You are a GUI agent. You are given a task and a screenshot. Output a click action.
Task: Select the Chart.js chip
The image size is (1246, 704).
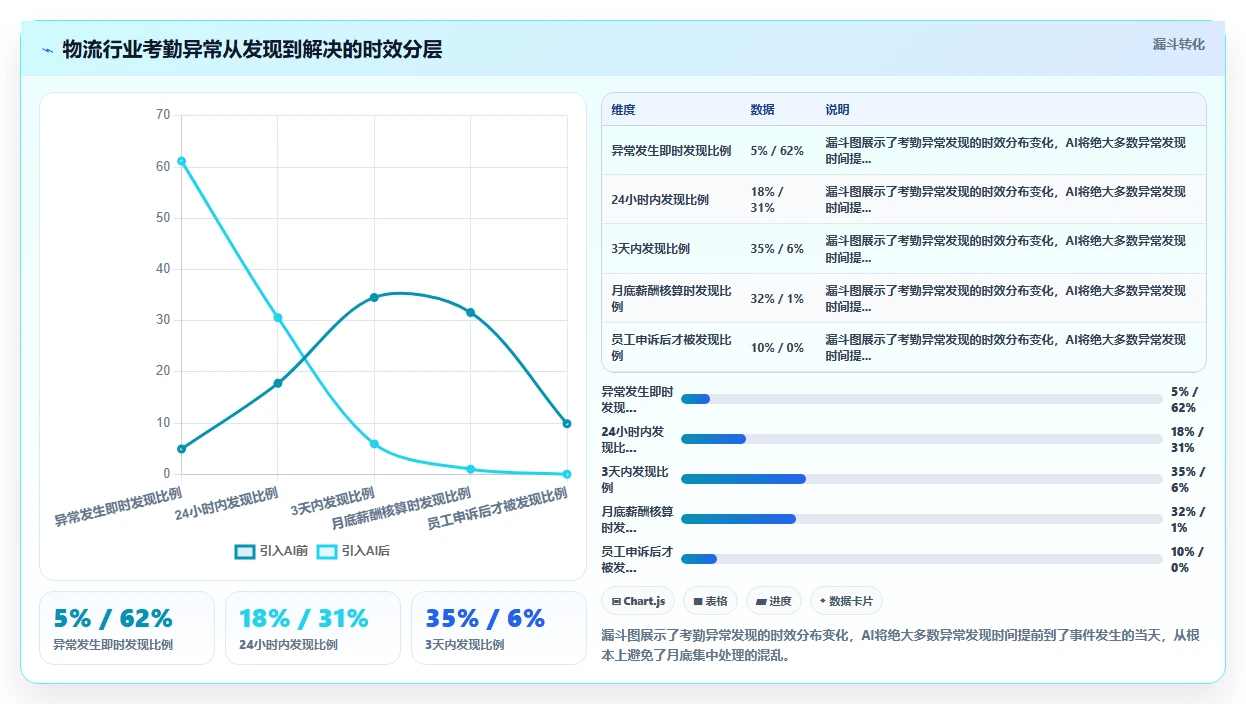638,601
